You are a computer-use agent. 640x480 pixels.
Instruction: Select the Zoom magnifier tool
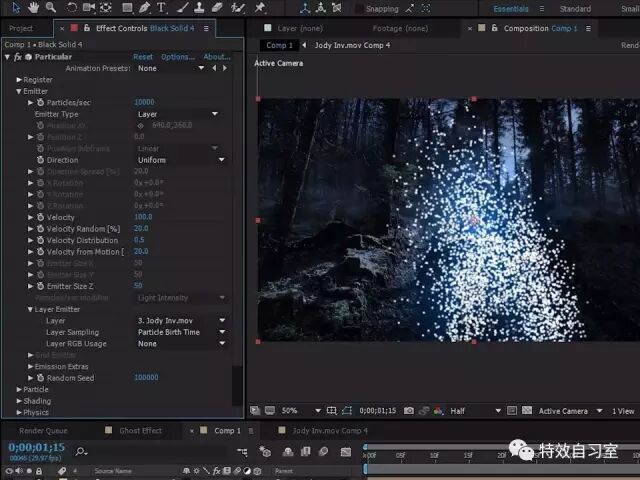click(51, 7)
